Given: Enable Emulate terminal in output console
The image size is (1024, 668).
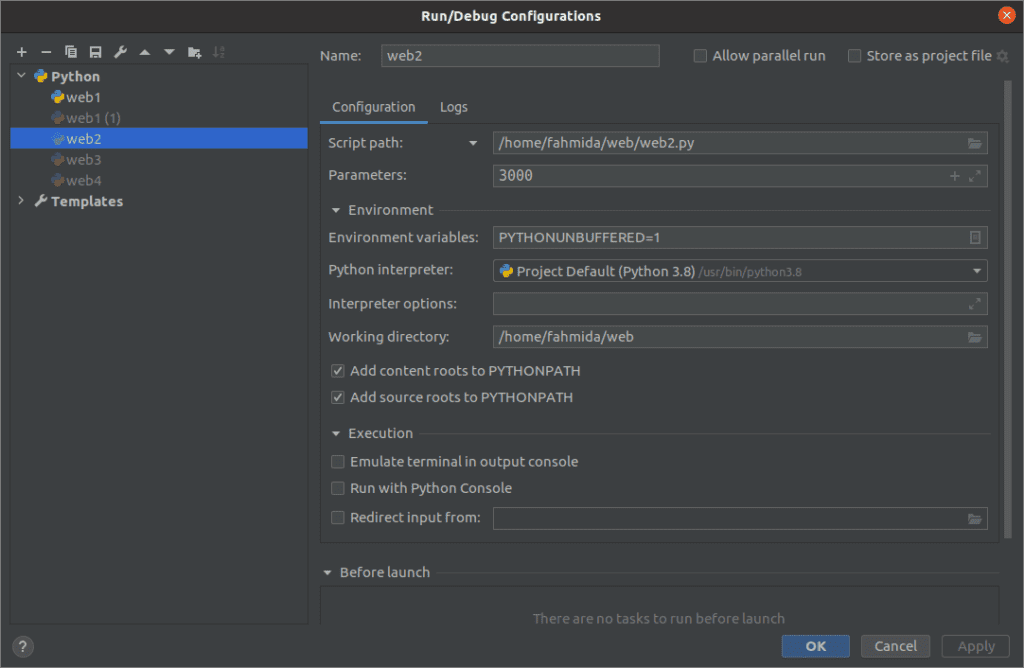Looking at the screenshot, I should [338, 462].
